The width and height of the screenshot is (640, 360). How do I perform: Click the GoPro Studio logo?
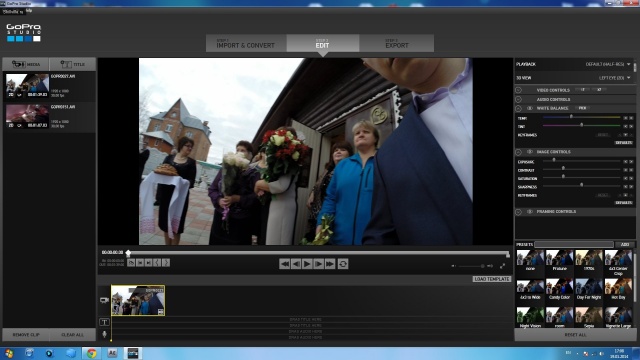24,33
